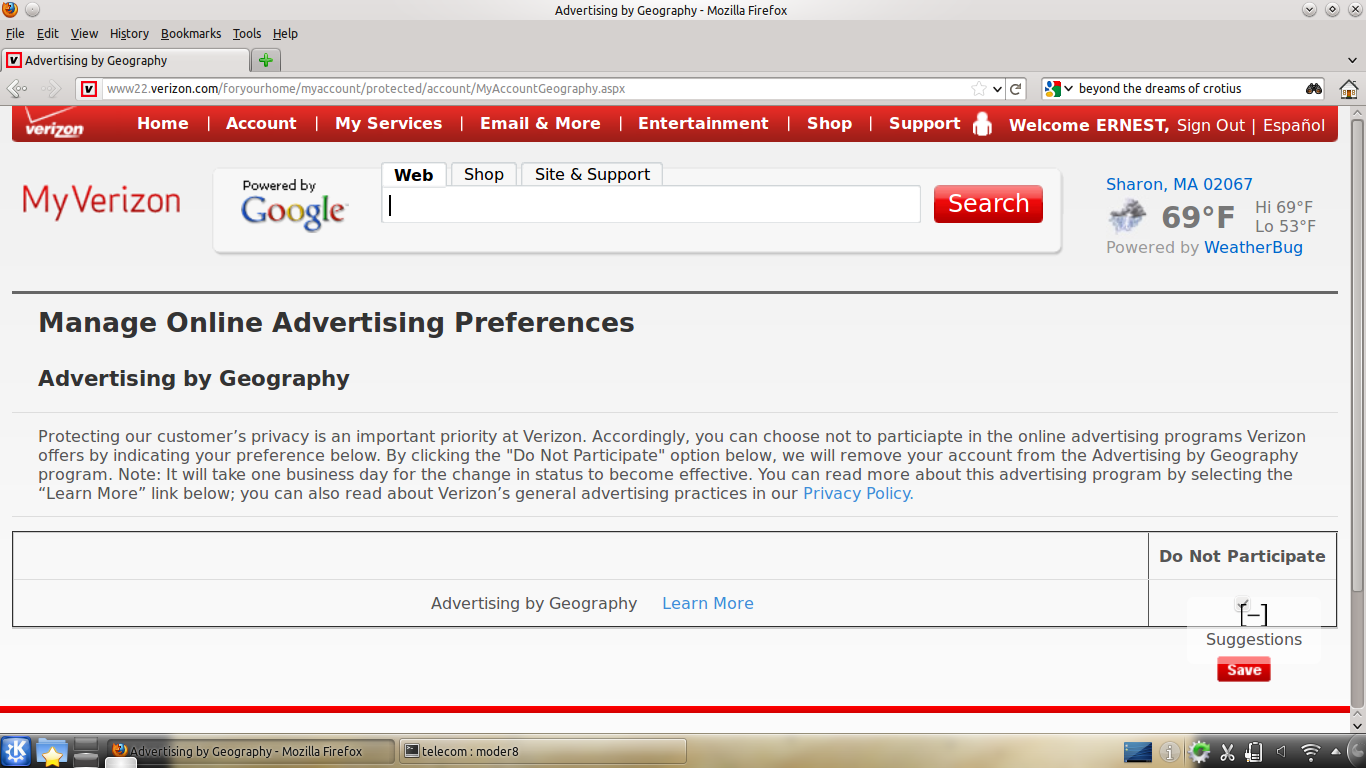Run the search via the binoculars icon
This screenshot has width=1366, height=768.
pos(1313,89)
